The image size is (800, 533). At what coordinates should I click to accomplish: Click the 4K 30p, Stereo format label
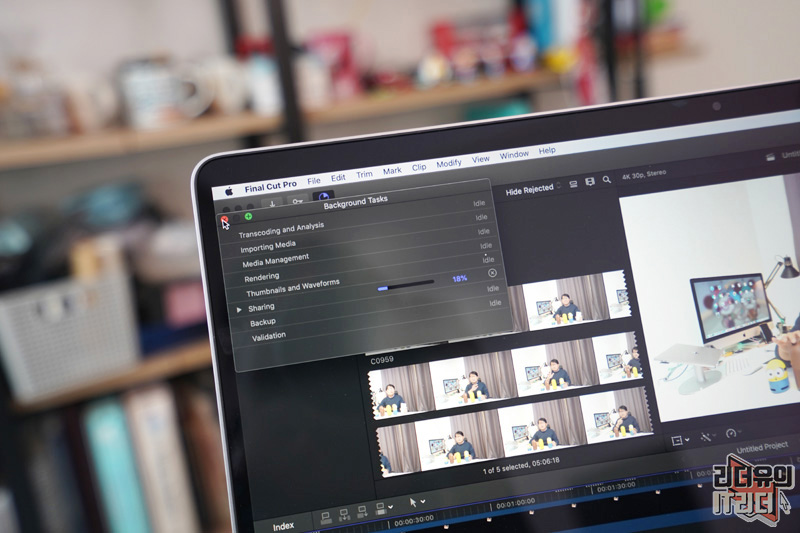[x=644, y=174]
